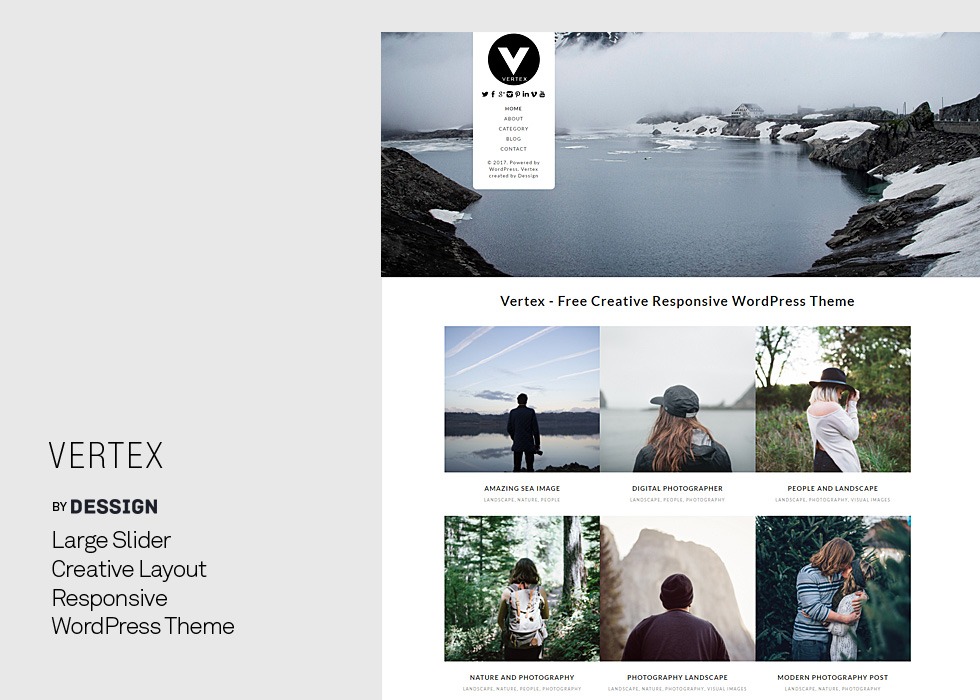Screen dimensions: 980x700
Task: Select the Photography Landscape thumbnail image
Action: click(x=677, y=588)
